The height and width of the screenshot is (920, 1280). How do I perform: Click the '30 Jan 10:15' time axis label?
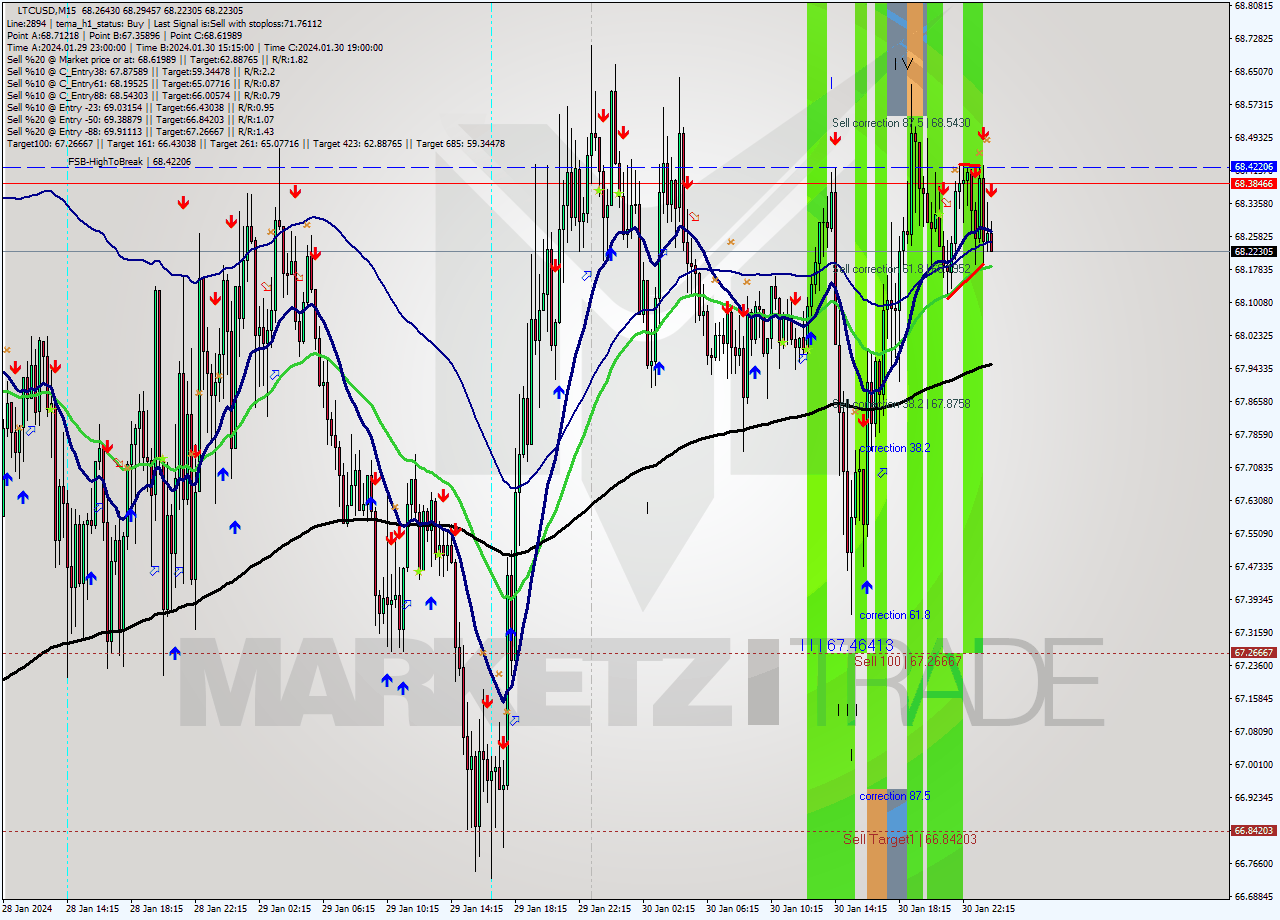pyautogui.click(x=797, y=909)
